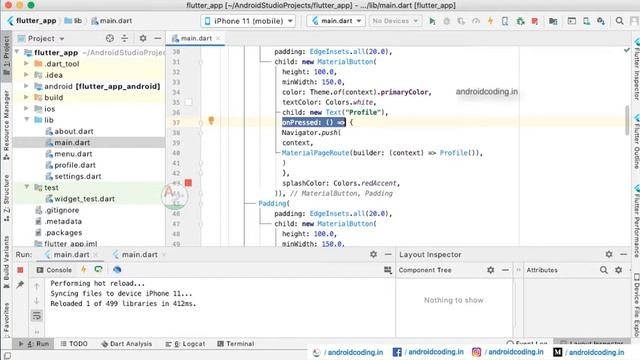640x360 pixels.
Task: Select the main.dart editor tab
Action: [195, 38]
